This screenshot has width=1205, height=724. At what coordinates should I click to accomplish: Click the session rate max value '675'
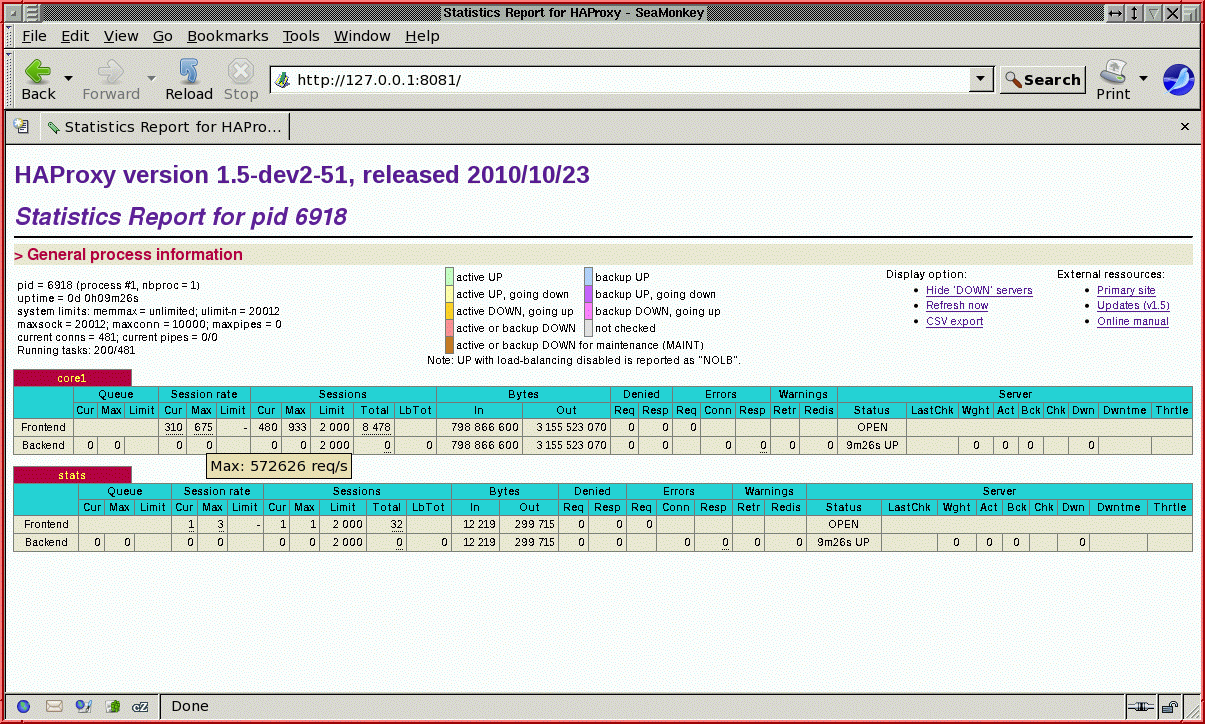coord(204,427)
